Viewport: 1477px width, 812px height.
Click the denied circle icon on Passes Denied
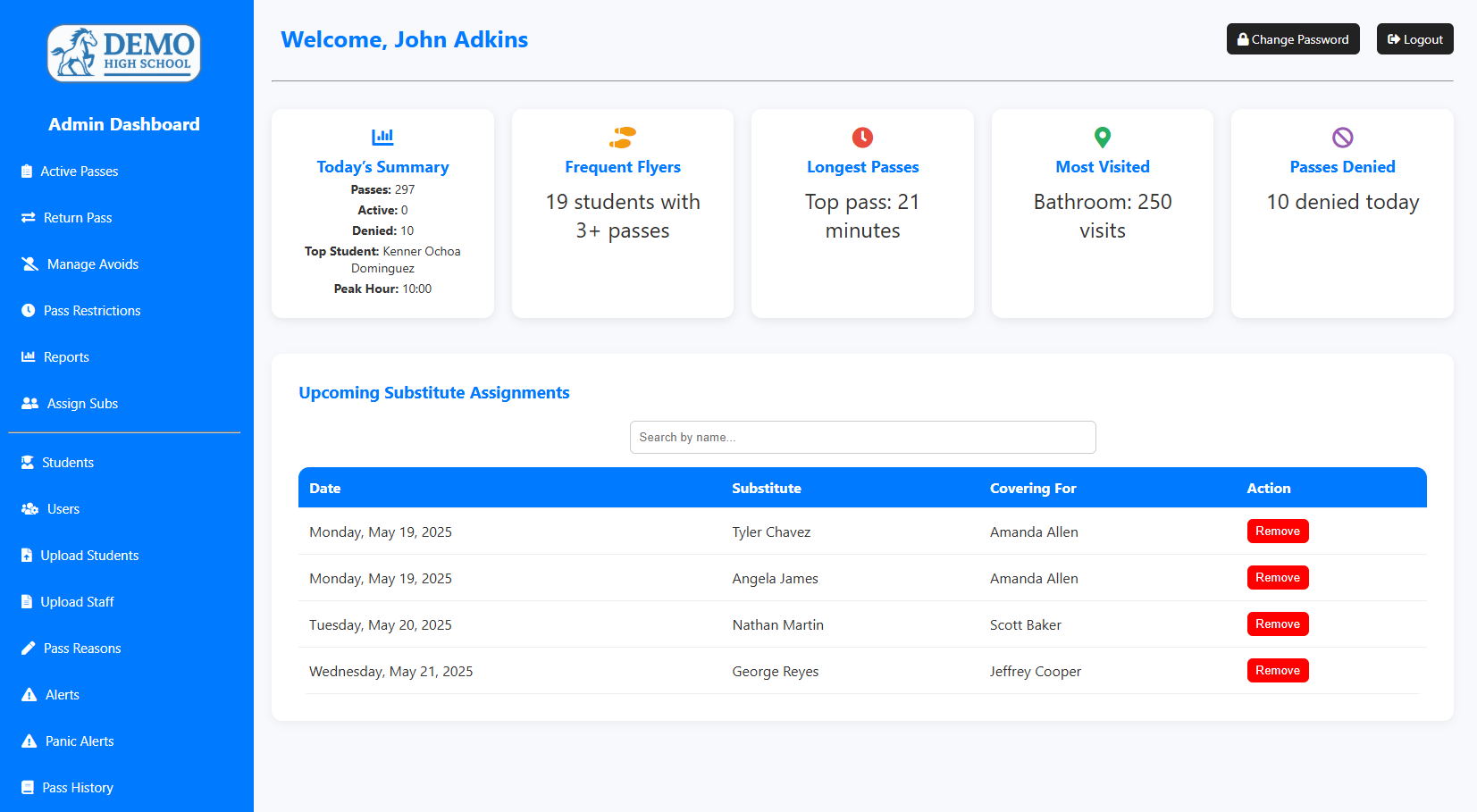click(x=1342, y=137)
